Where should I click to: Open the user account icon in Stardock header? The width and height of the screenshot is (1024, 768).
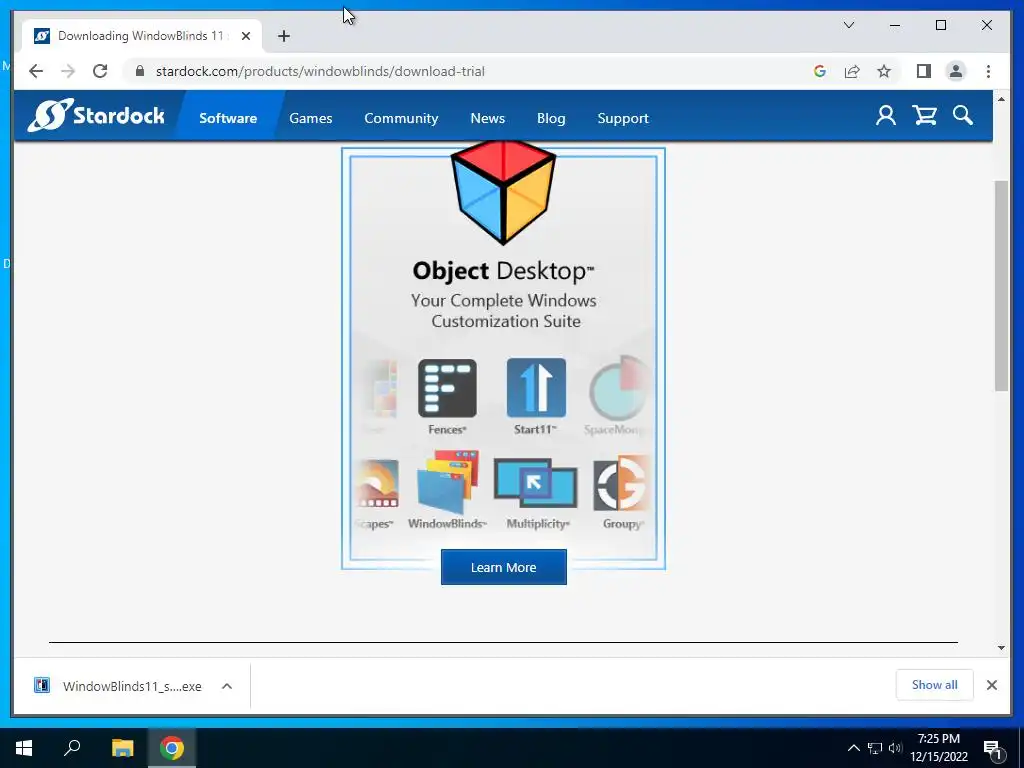click(886, 116)
